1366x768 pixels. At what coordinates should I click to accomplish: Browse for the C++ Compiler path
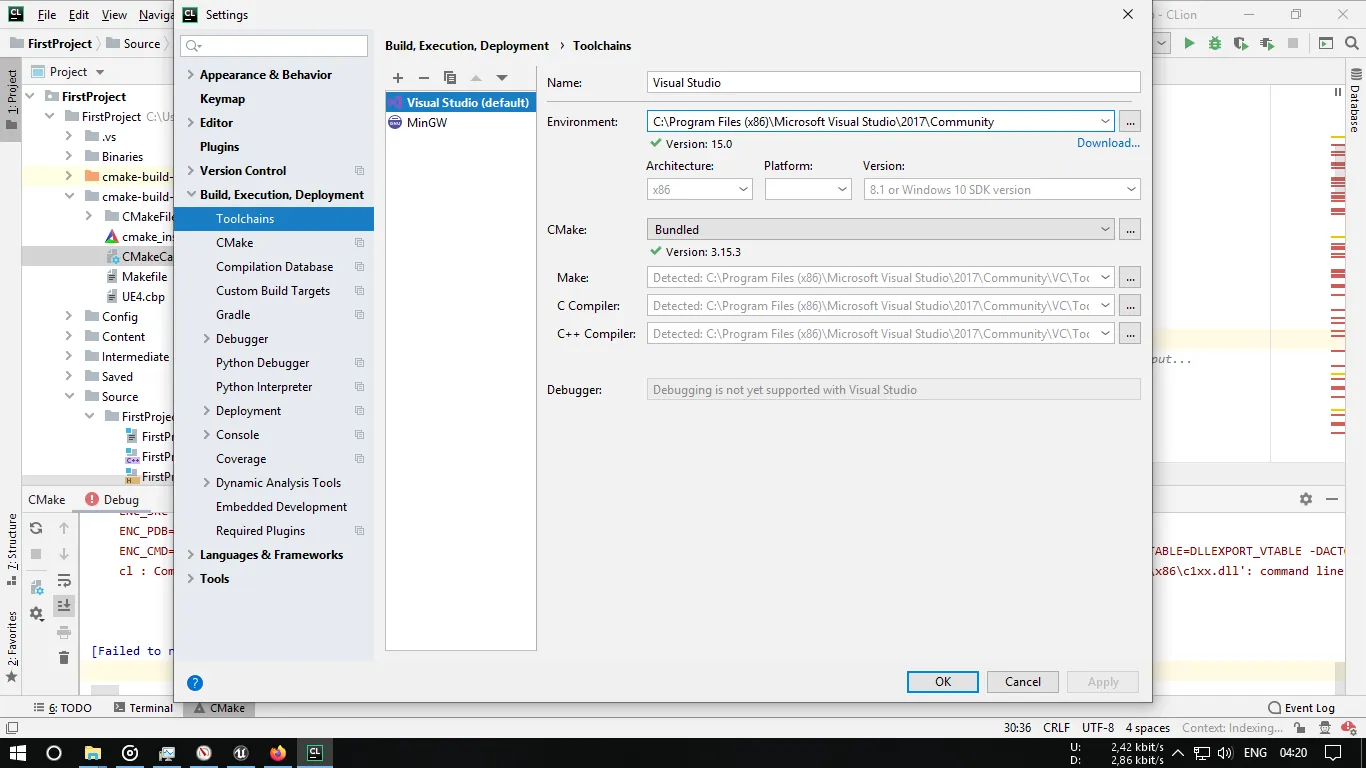(x=1130, y=333)
